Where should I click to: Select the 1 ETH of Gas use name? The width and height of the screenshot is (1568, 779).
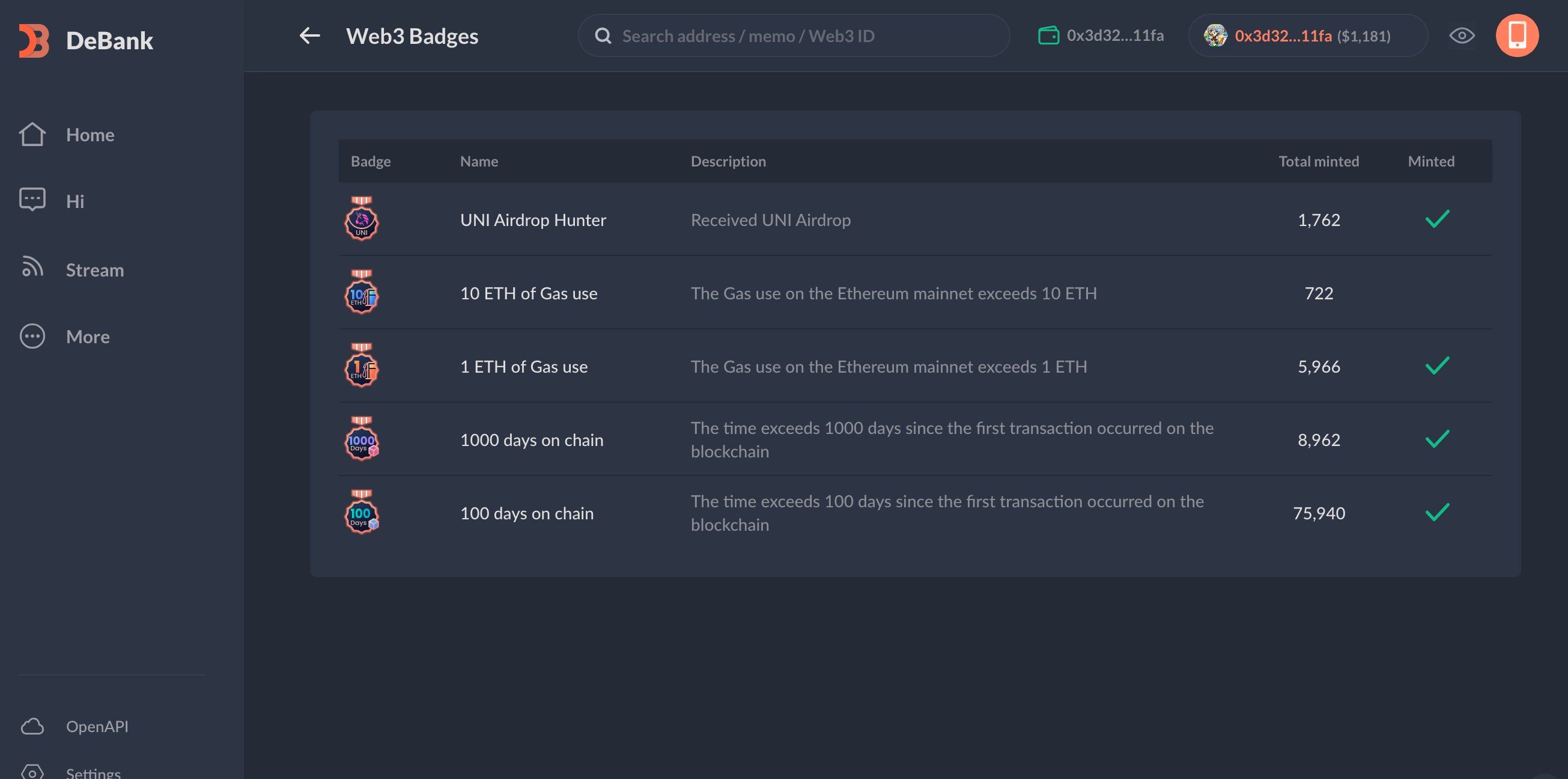[x=524, y=367]
